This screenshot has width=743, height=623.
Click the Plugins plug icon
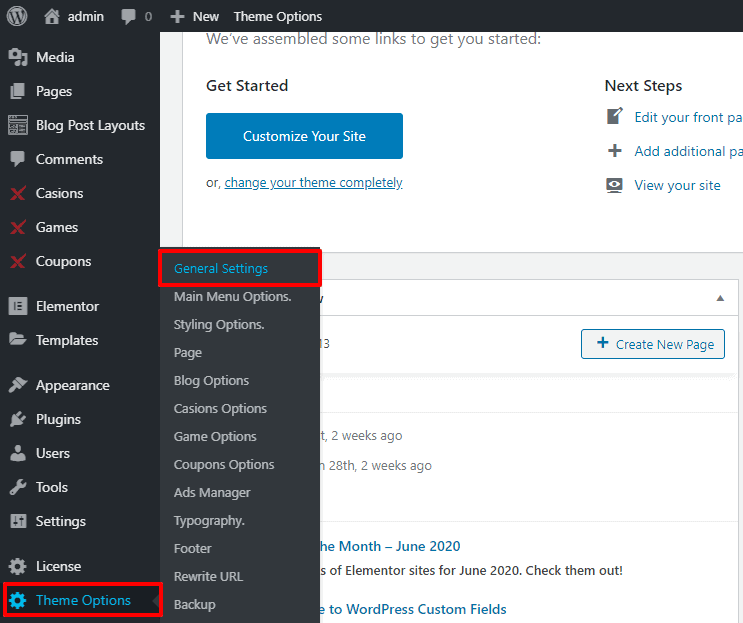point(18,419)
